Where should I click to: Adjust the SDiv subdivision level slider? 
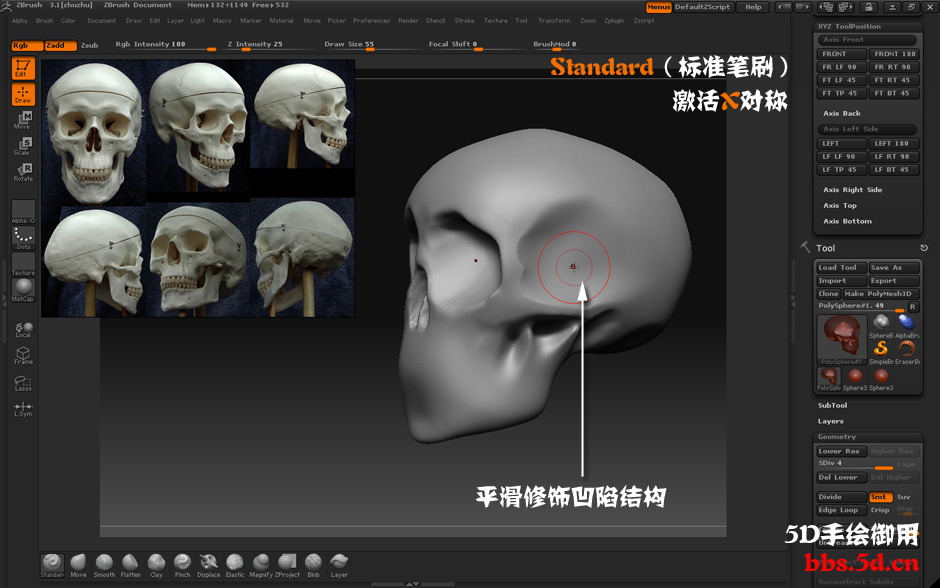tap(855, 464)
